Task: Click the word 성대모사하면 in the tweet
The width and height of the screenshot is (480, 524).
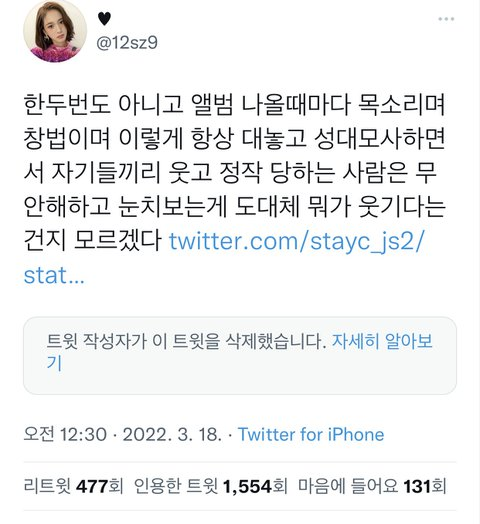Action: click(380, 138)
